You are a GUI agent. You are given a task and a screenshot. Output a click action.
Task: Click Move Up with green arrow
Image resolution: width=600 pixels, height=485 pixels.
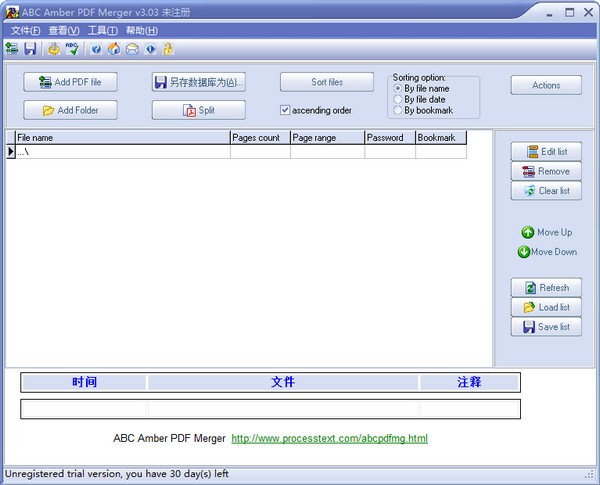click(x=546, y=232)
